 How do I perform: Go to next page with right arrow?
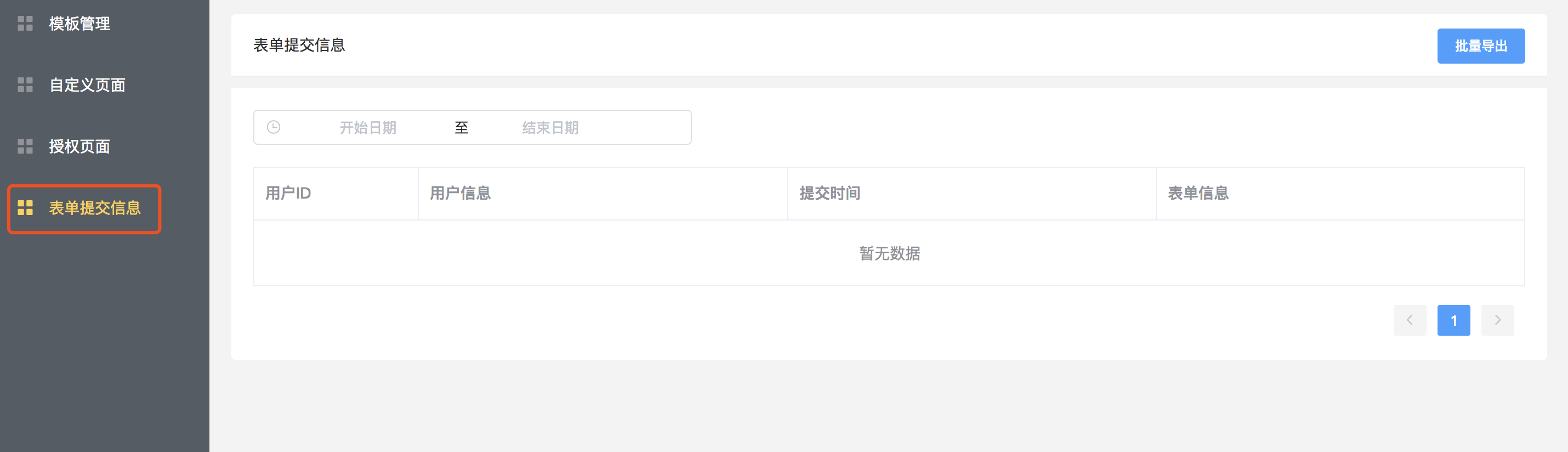[1497, 320]
